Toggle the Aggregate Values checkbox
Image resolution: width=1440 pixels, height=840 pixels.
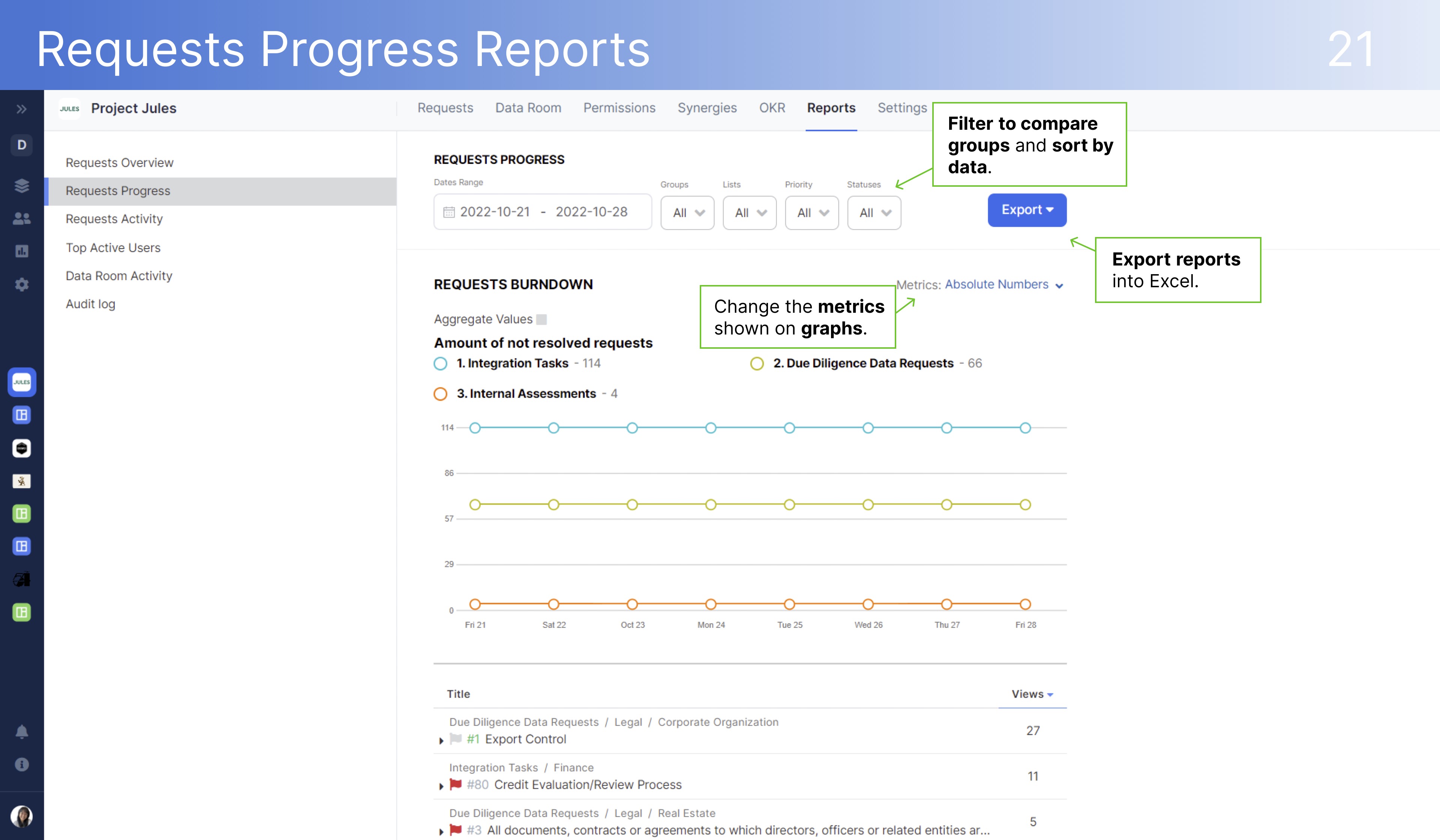pyautogui.click(x=542, y=319)
